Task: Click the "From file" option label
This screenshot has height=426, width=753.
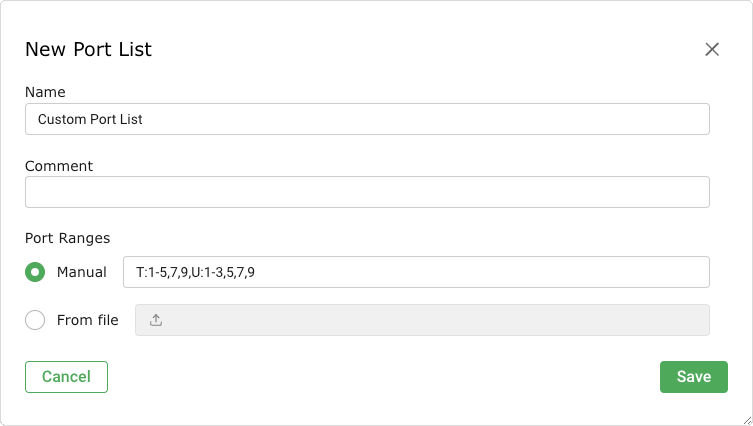Action: 88,320
